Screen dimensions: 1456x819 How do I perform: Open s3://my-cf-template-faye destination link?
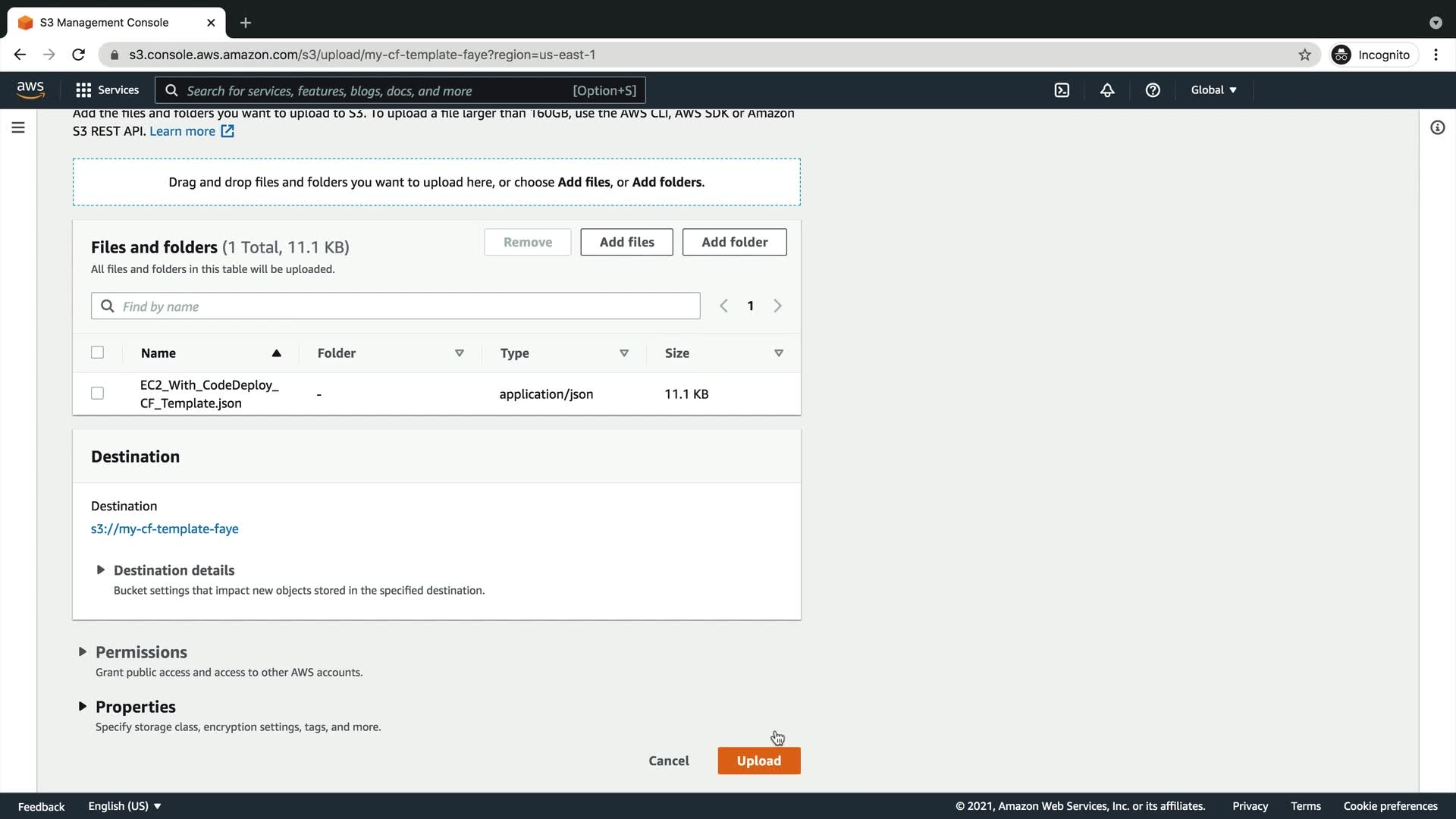tap(165, 529)
